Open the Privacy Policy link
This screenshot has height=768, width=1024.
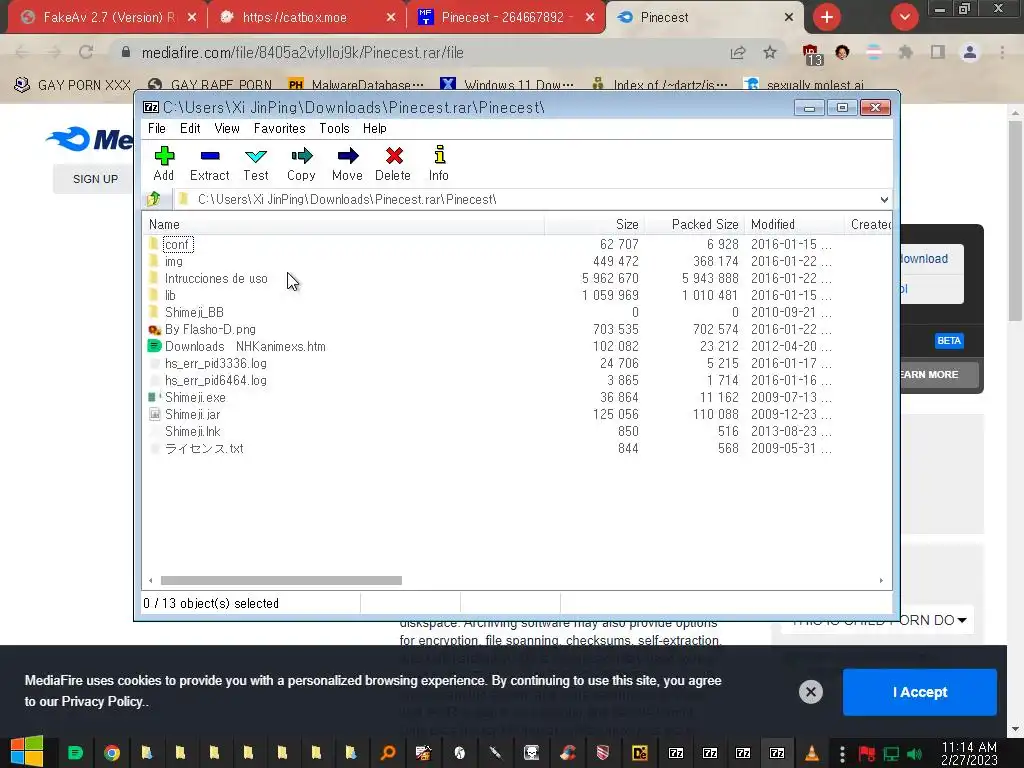pos(102,701)
